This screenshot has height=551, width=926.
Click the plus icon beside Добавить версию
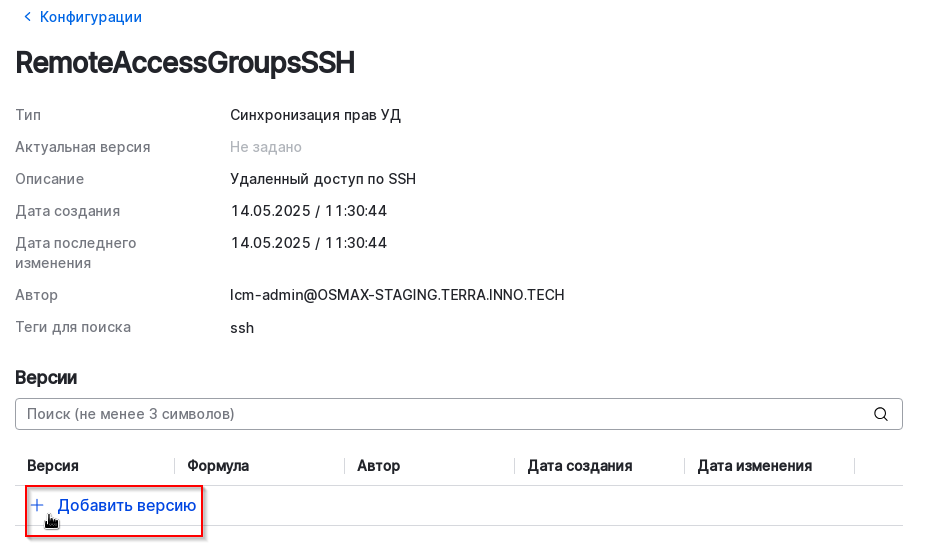click(x=37, y=505)
